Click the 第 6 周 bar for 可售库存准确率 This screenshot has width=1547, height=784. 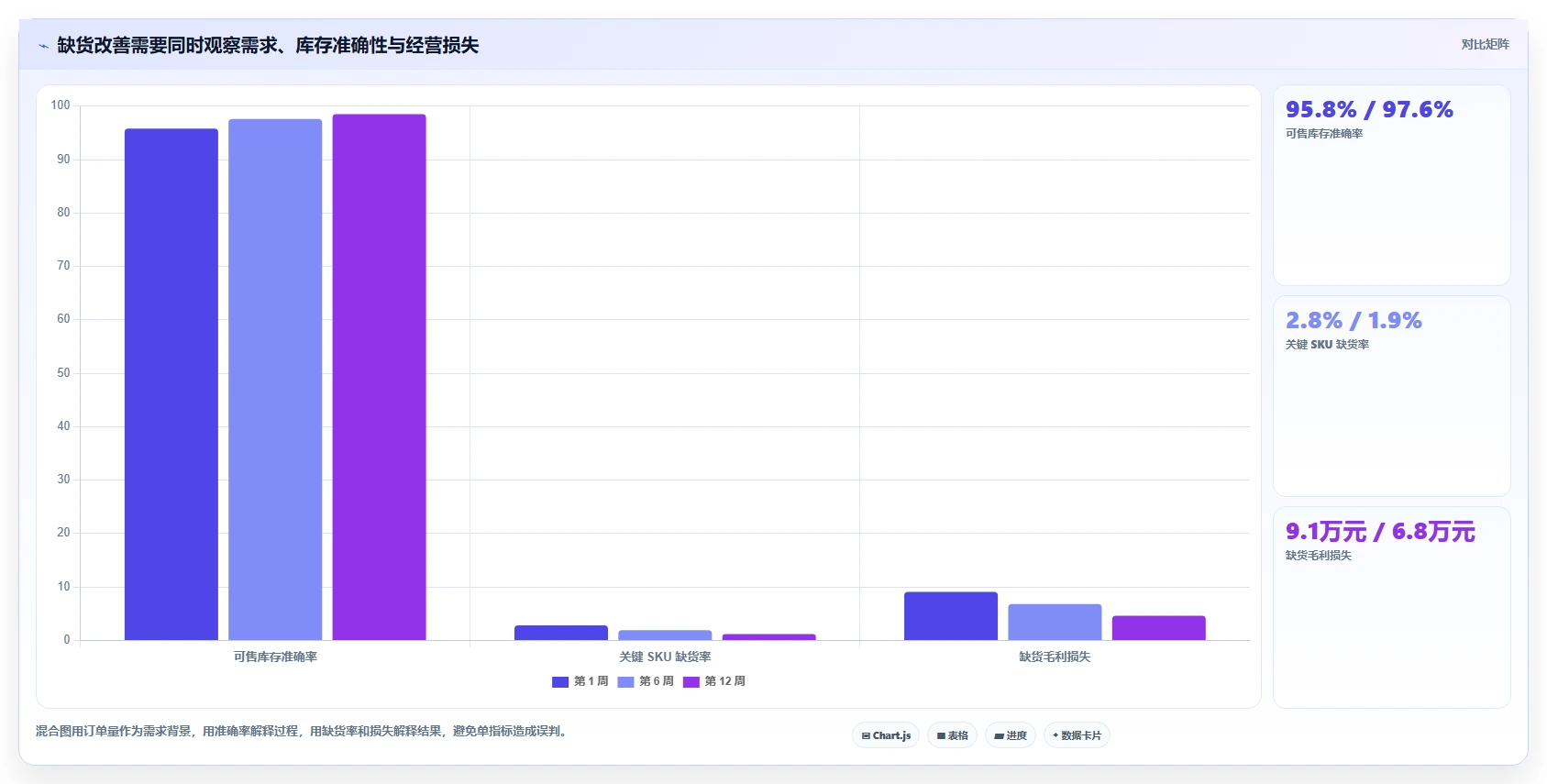(275, 380)
